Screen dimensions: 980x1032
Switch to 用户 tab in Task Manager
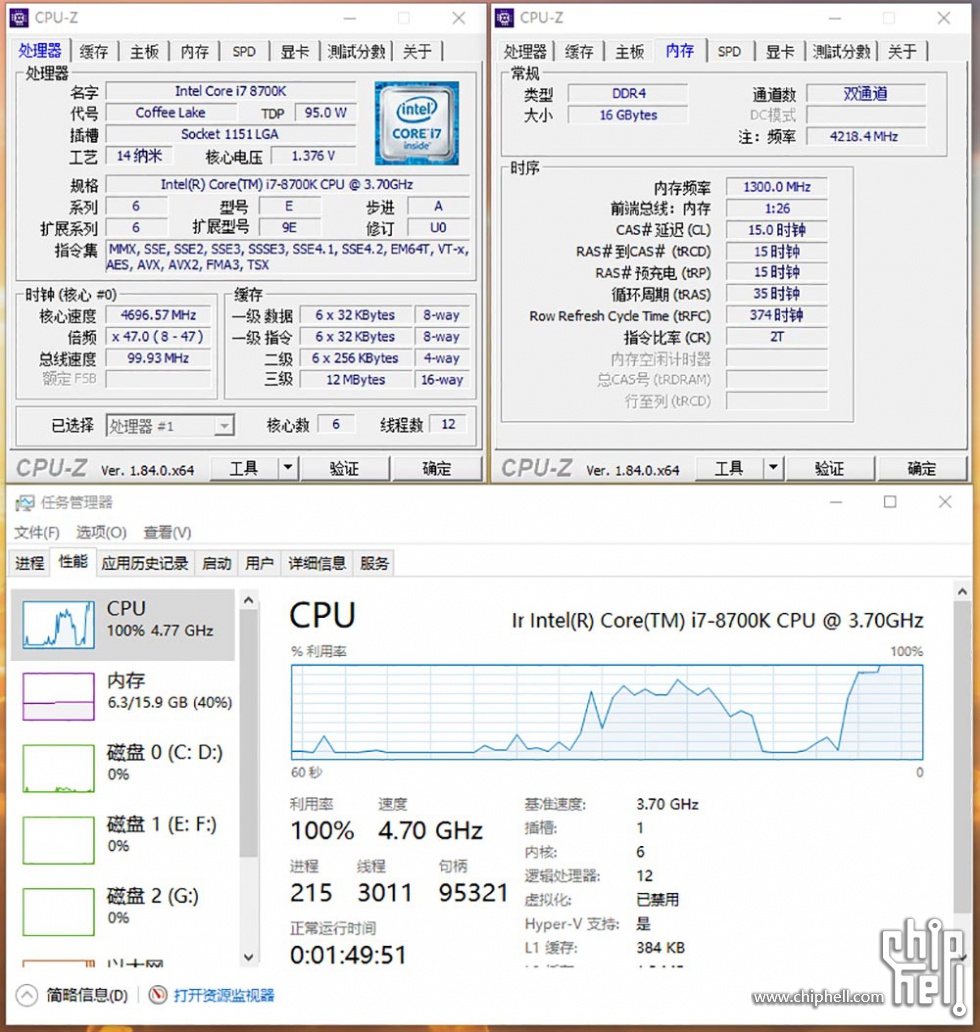(x=259, y=563)
